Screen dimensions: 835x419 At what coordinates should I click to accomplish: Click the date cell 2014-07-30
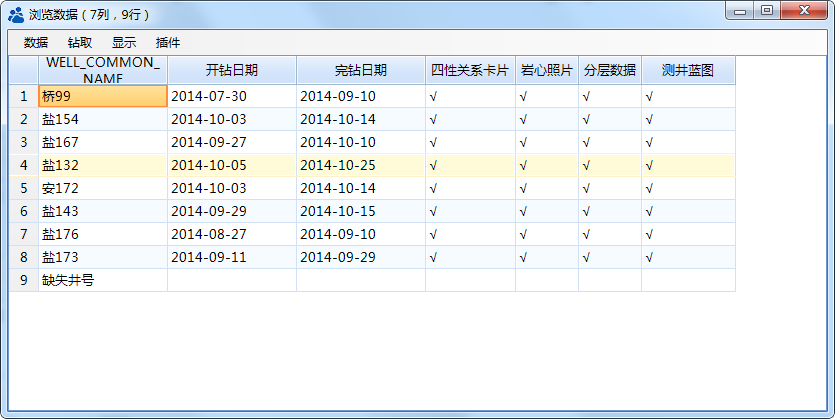pyautogui.click(x=232, y=96)
